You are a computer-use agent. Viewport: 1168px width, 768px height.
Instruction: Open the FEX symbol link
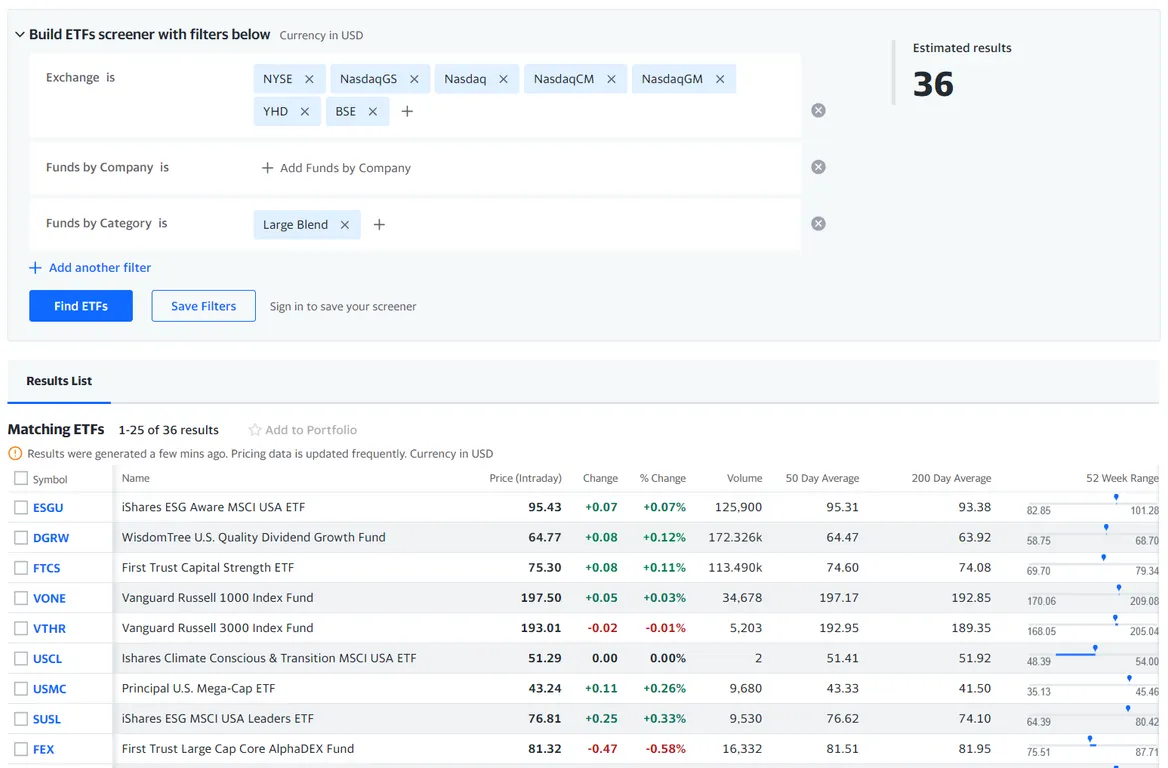[43, 749]
